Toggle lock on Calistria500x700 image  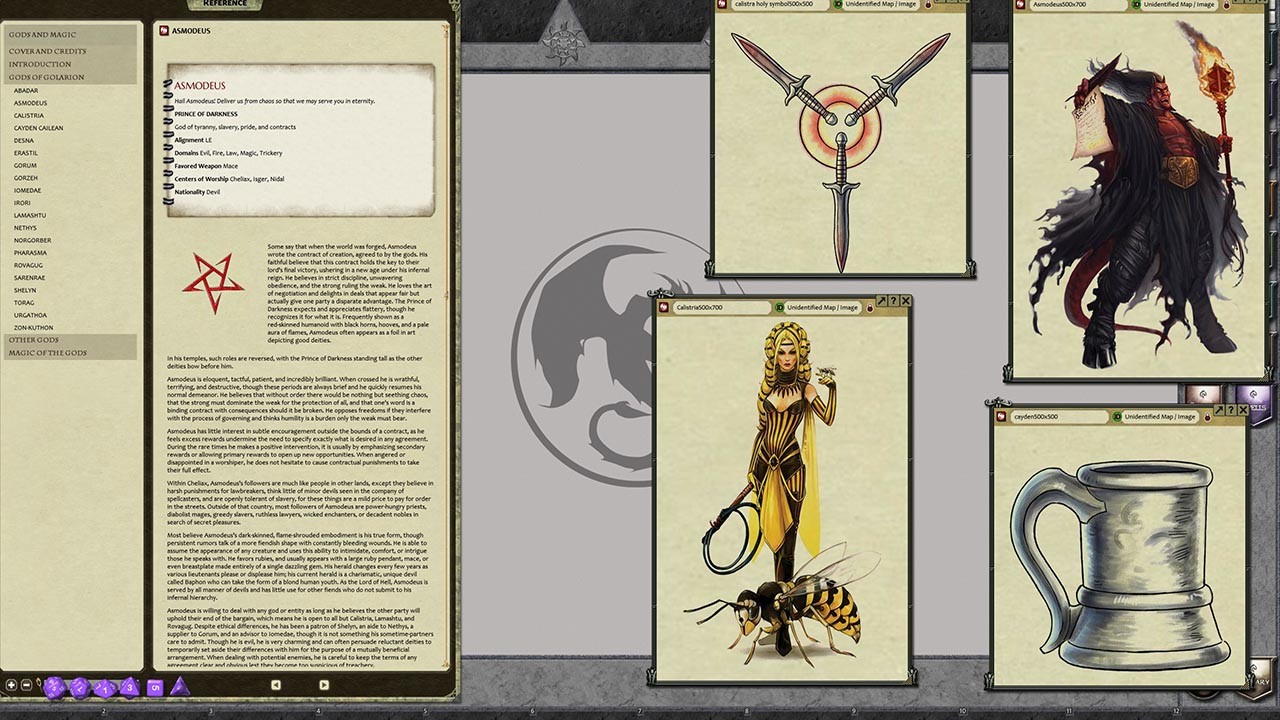[x=870, y=308]
